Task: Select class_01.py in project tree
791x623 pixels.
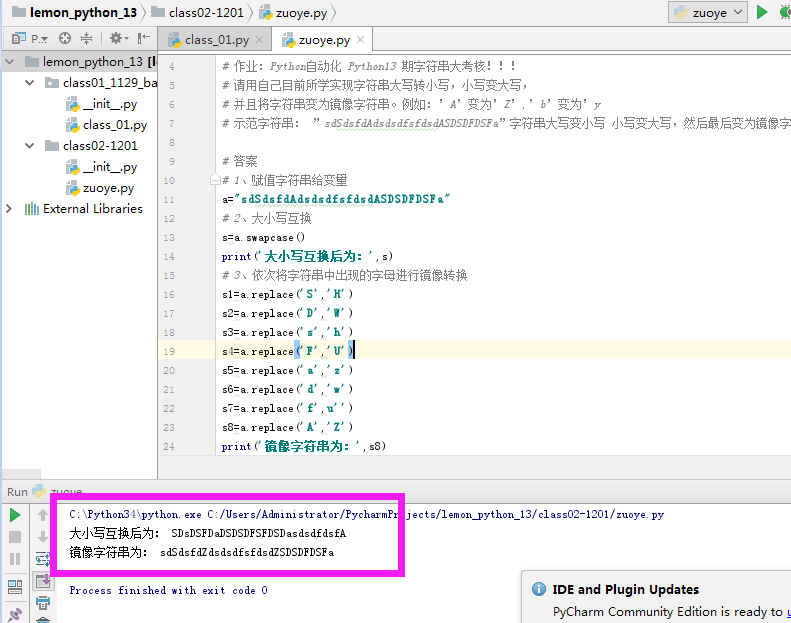Action: click(114, 125)
